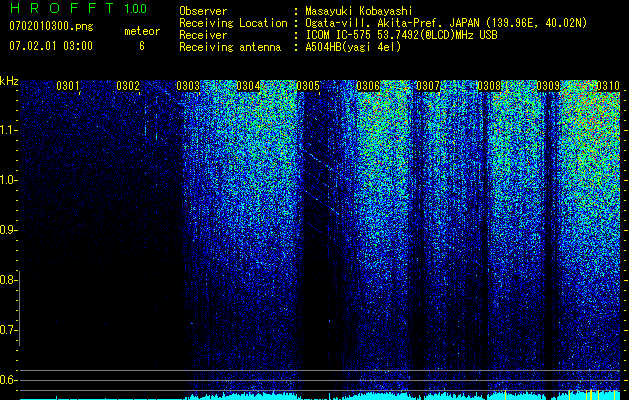Click the 0.6 kHz axis label

(x=8, y=380)
